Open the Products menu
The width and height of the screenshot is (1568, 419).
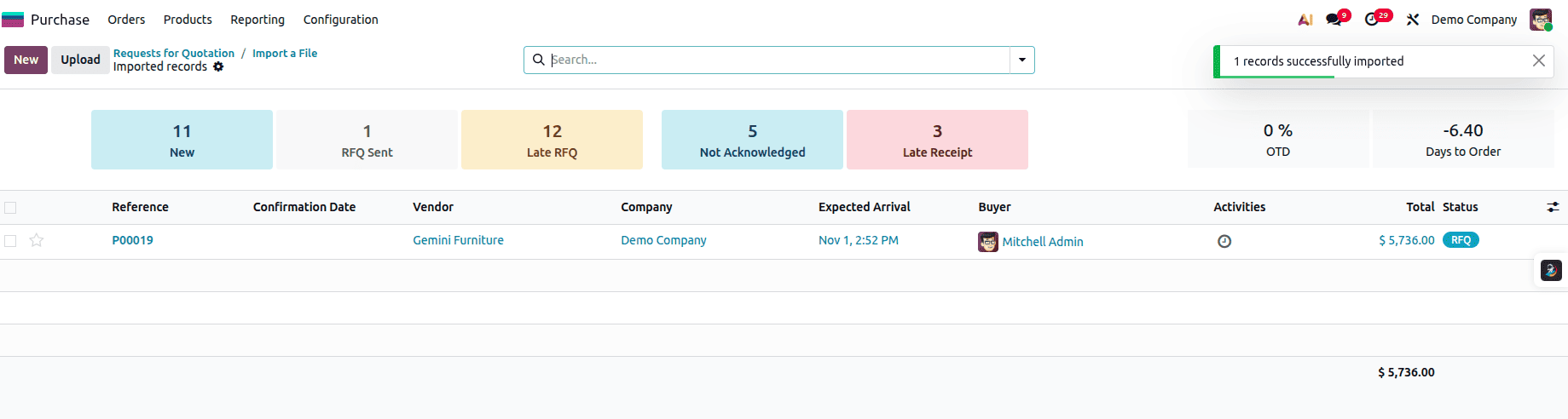(x=188, y=20)
